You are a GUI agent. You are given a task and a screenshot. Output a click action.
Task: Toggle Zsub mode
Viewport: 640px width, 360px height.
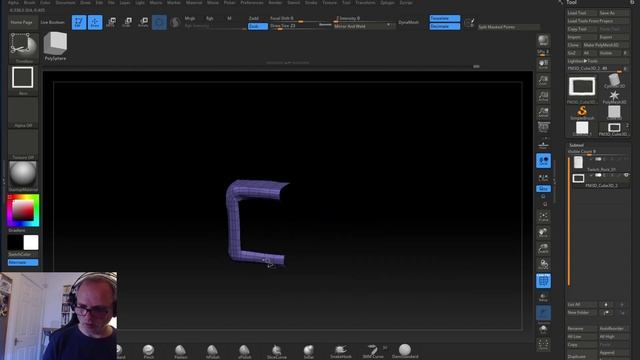click(258, 26)
